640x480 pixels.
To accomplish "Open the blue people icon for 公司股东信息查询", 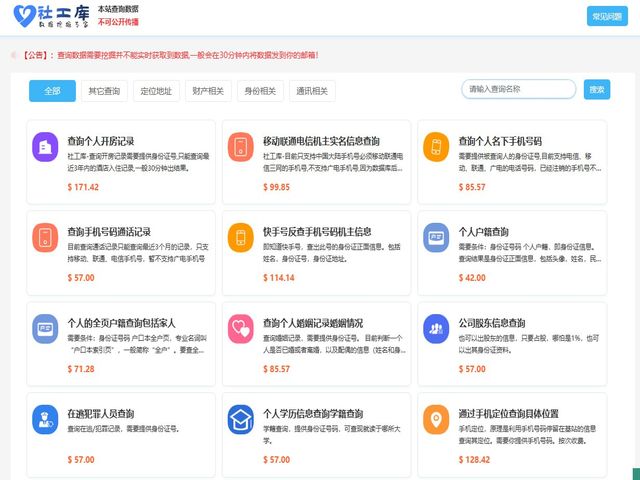I will pos(435,328).
